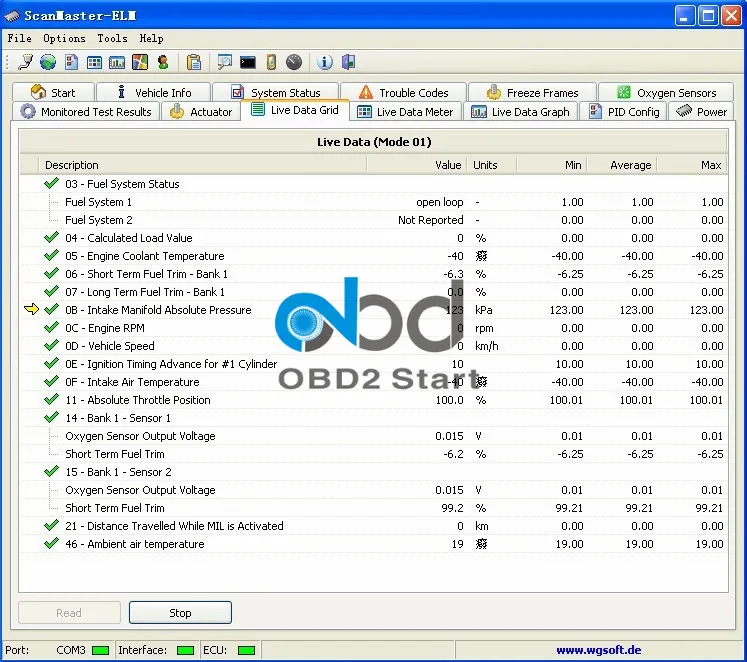Click the clipboard report toolbar icon

click(194, 62)
